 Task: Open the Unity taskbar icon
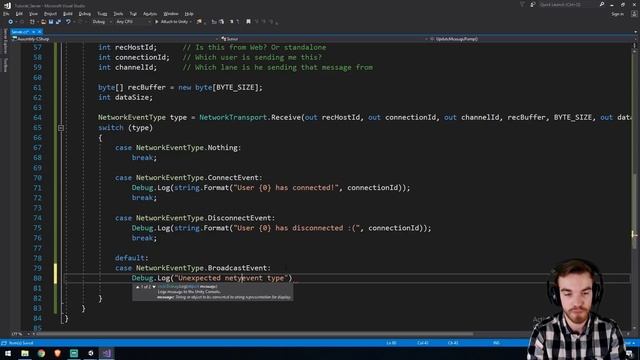(x=91, y=353)
